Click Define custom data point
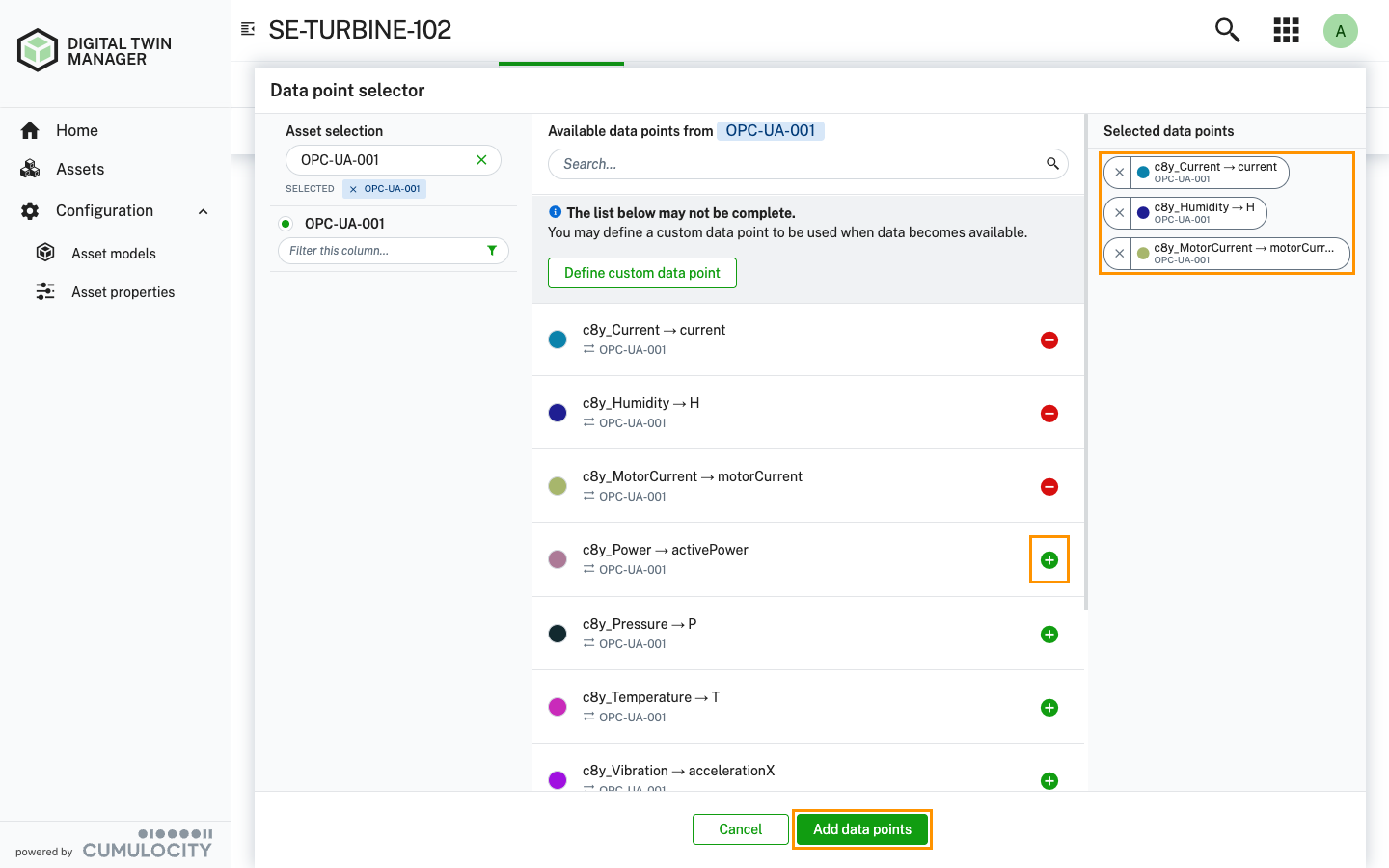The height and width of the screenshot is (868, 1389). pyautogui.click(x=641, y=273)
